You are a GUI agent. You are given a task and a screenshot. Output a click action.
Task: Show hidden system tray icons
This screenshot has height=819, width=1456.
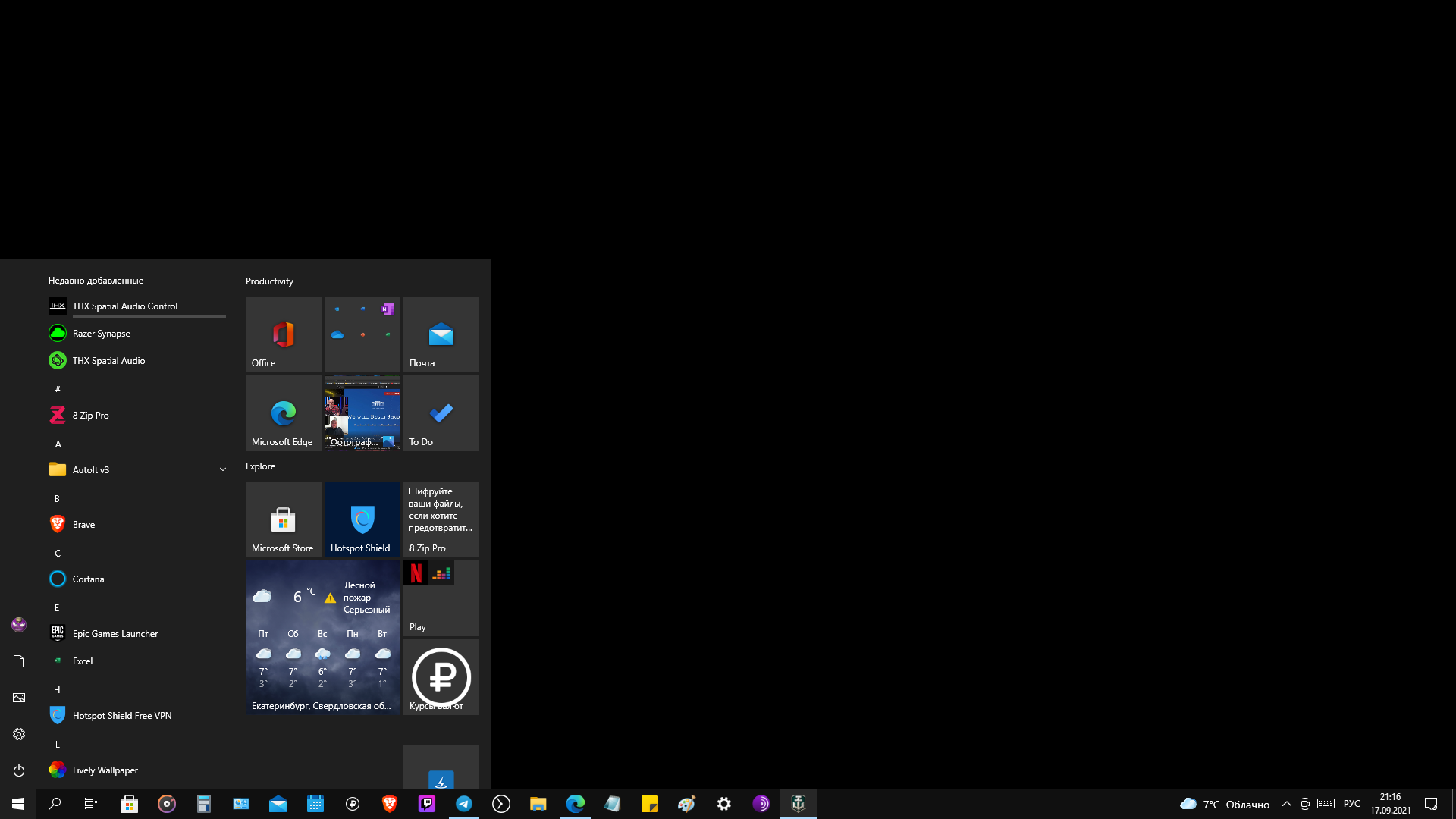pyautogui.click(x=1286, y=804)
